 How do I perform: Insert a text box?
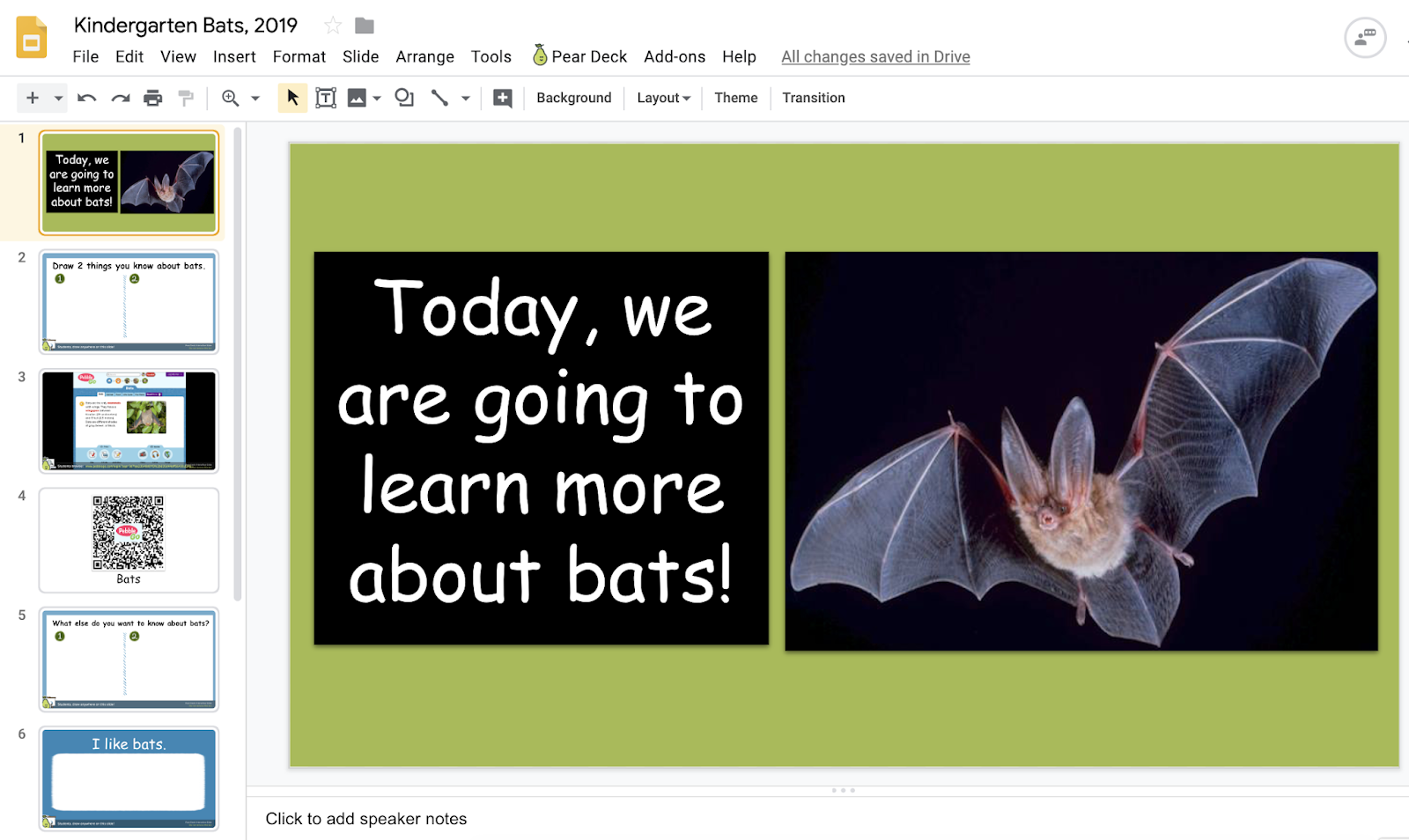326,98
